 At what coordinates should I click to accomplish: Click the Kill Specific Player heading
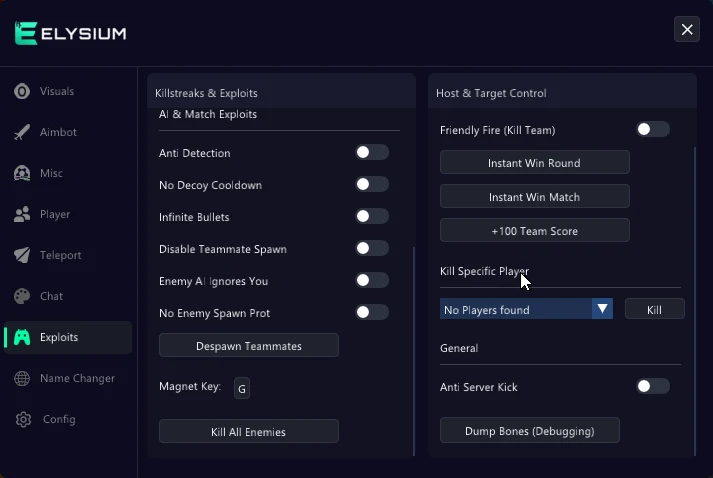point(484,271)
